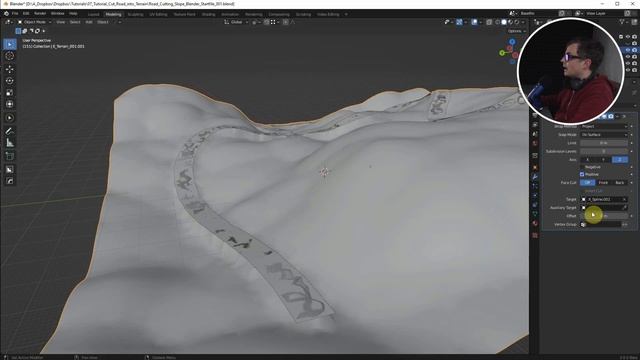Image resolution: width=640 pixels, height=360 pixels.
Task: Open the File menu
Action: click(15, 13)
